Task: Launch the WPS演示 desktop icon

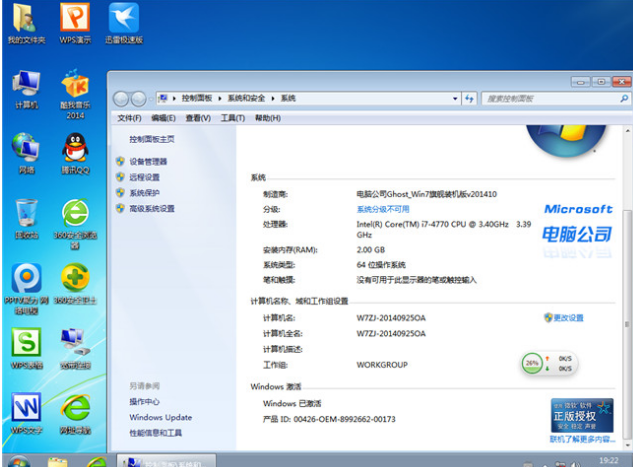Action: click(x=75, y=23)
